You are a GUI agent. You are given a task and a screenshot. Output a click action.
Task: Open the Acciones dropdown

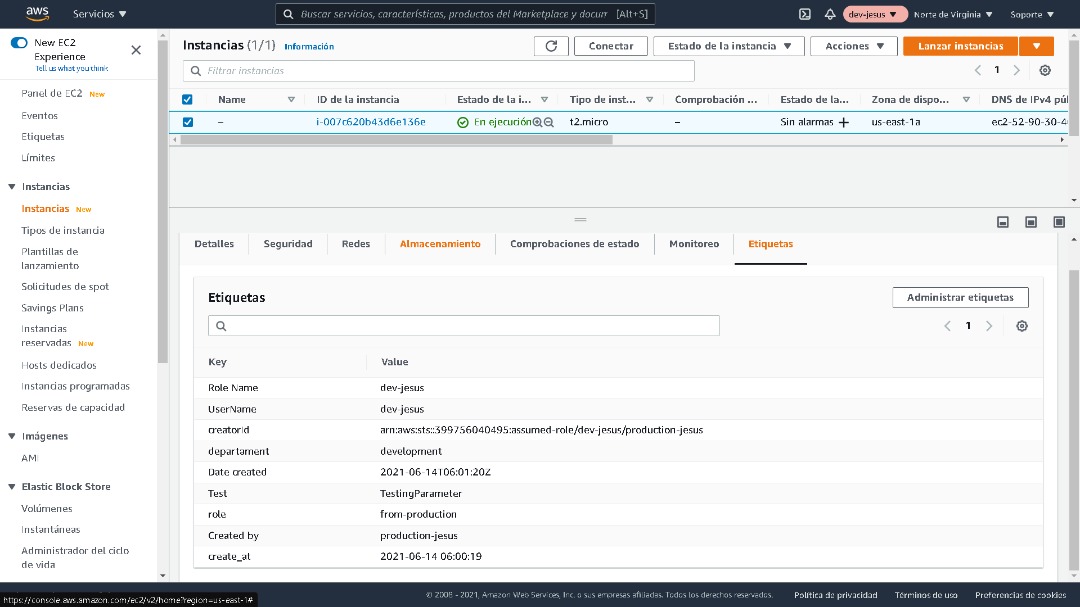coord(854,46)
